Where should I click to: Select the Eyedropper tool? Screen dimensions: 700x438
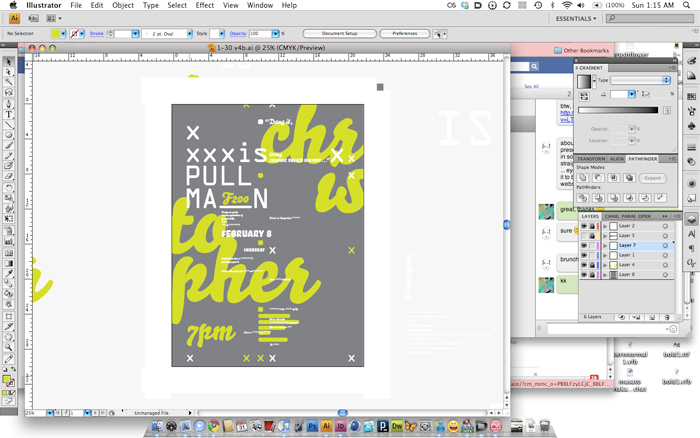pos(8,274)
